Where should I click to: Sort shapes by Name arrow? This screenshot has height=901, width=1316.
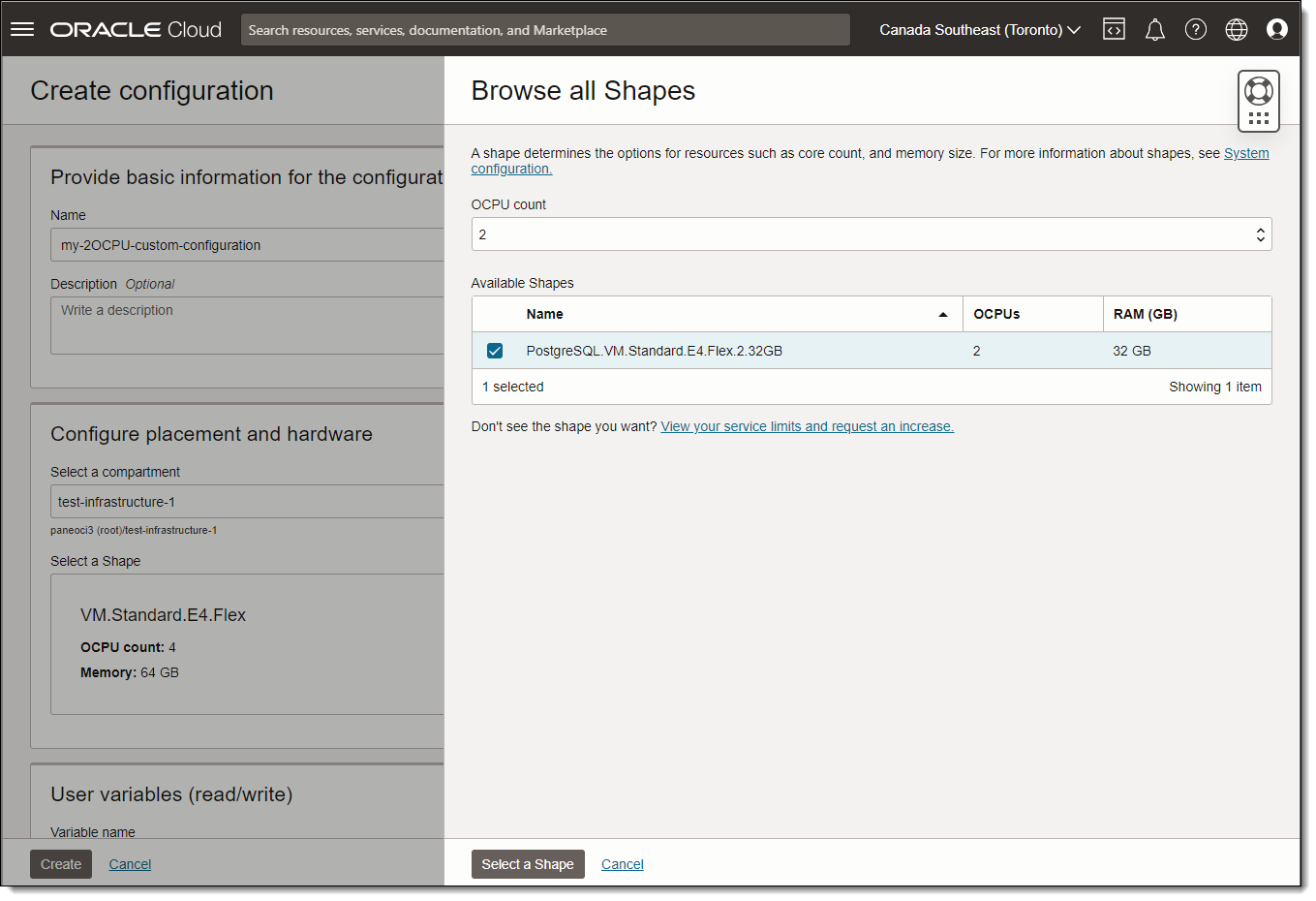click(x=943, y=315)
